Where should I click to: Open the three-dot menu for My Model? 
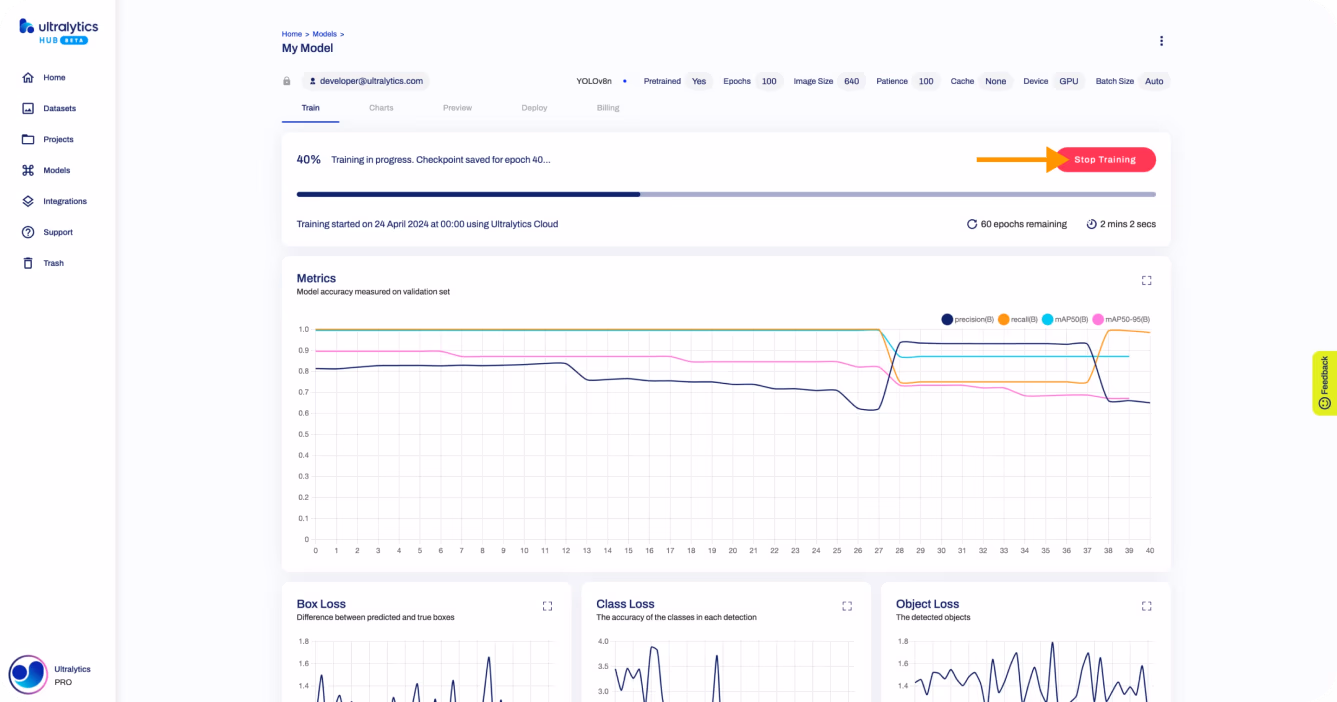click(x=1161, y=41)
